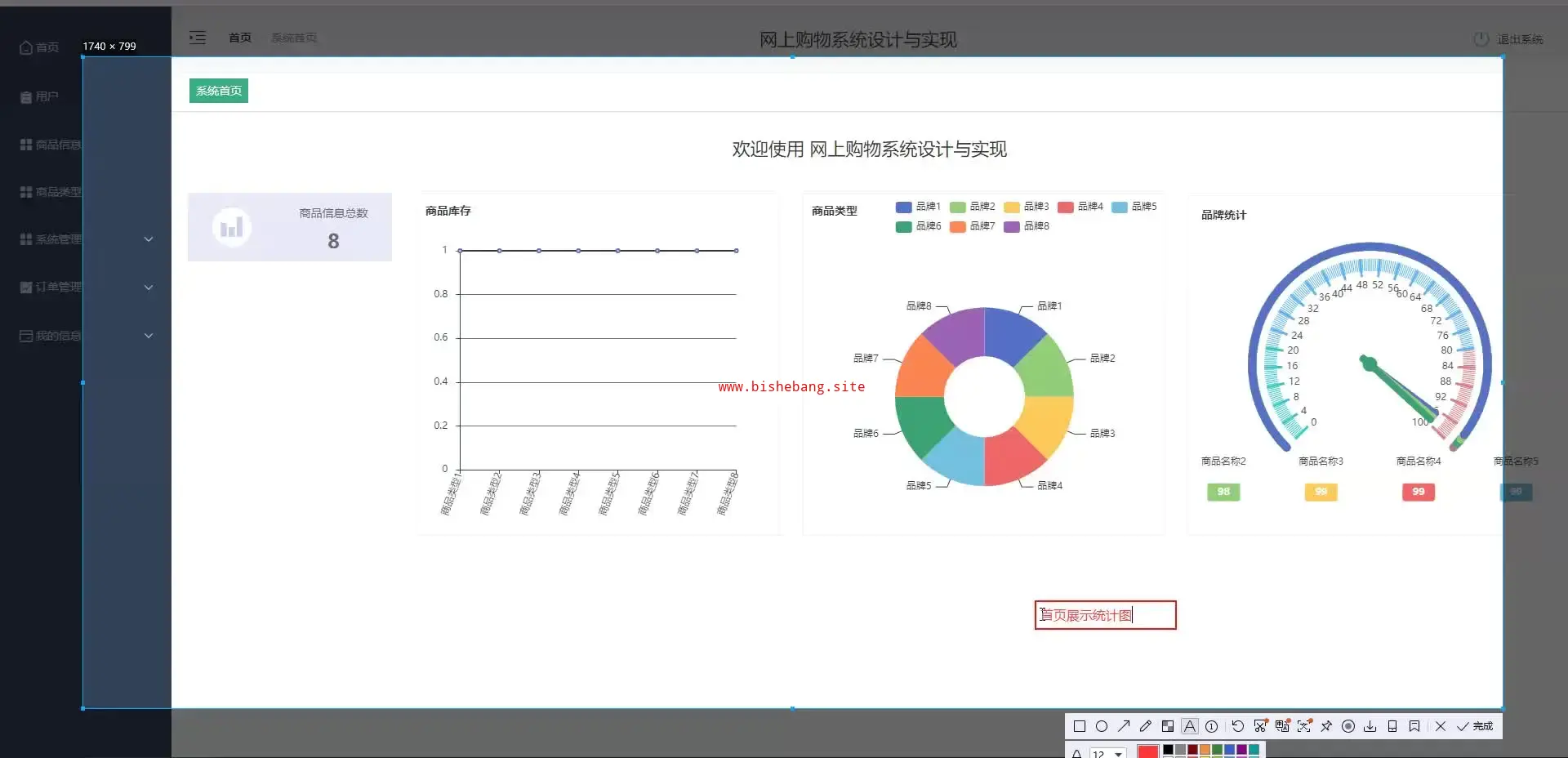Select the rectangle annotation tool
1568x758 pixels.
pos(1079,726)
